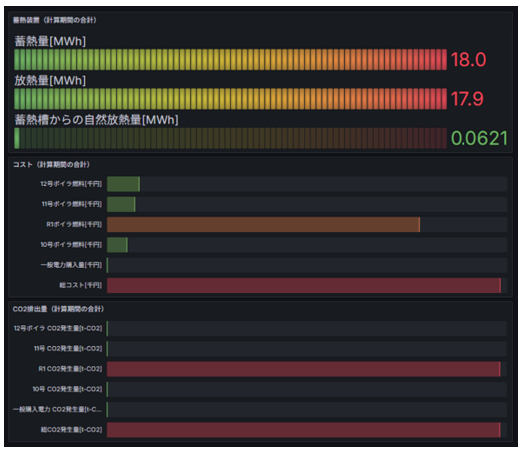
Task: Select the 11号ボイラ燃料[千円] label
Action: [x=72, y=204]
